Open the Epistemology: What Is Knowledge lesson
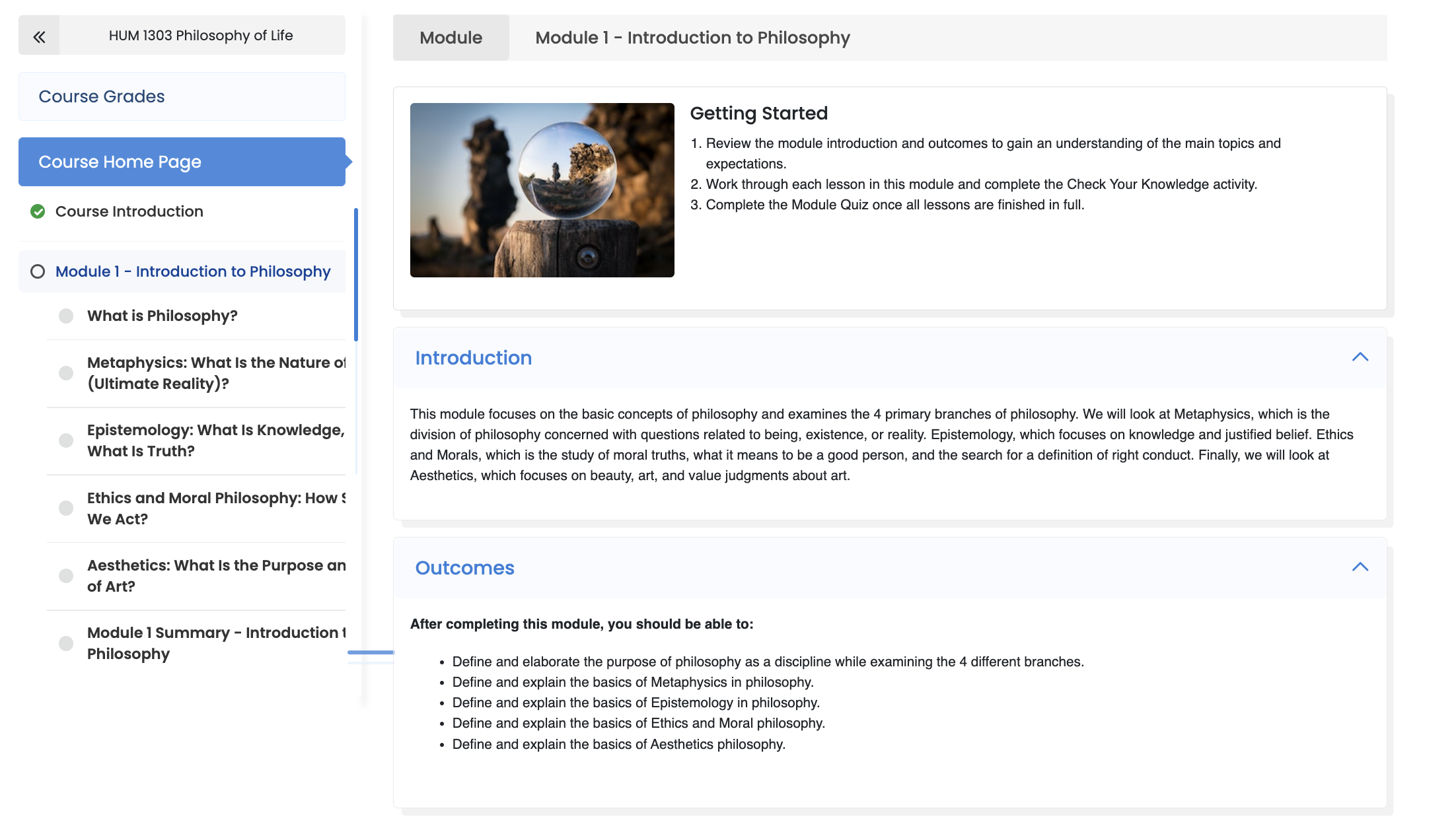 [x=216, y=440]
